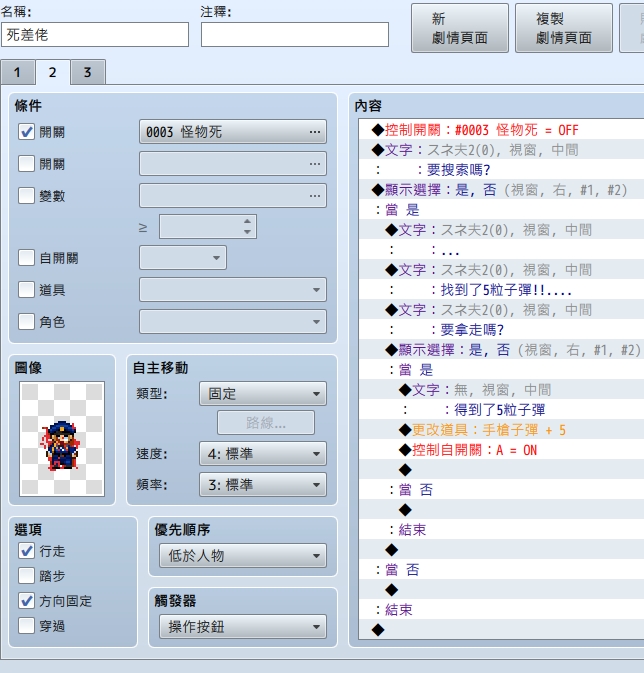644x673 pixels.
Task: Enable the 道具 condition checkbox
Action: coord(26,290)
